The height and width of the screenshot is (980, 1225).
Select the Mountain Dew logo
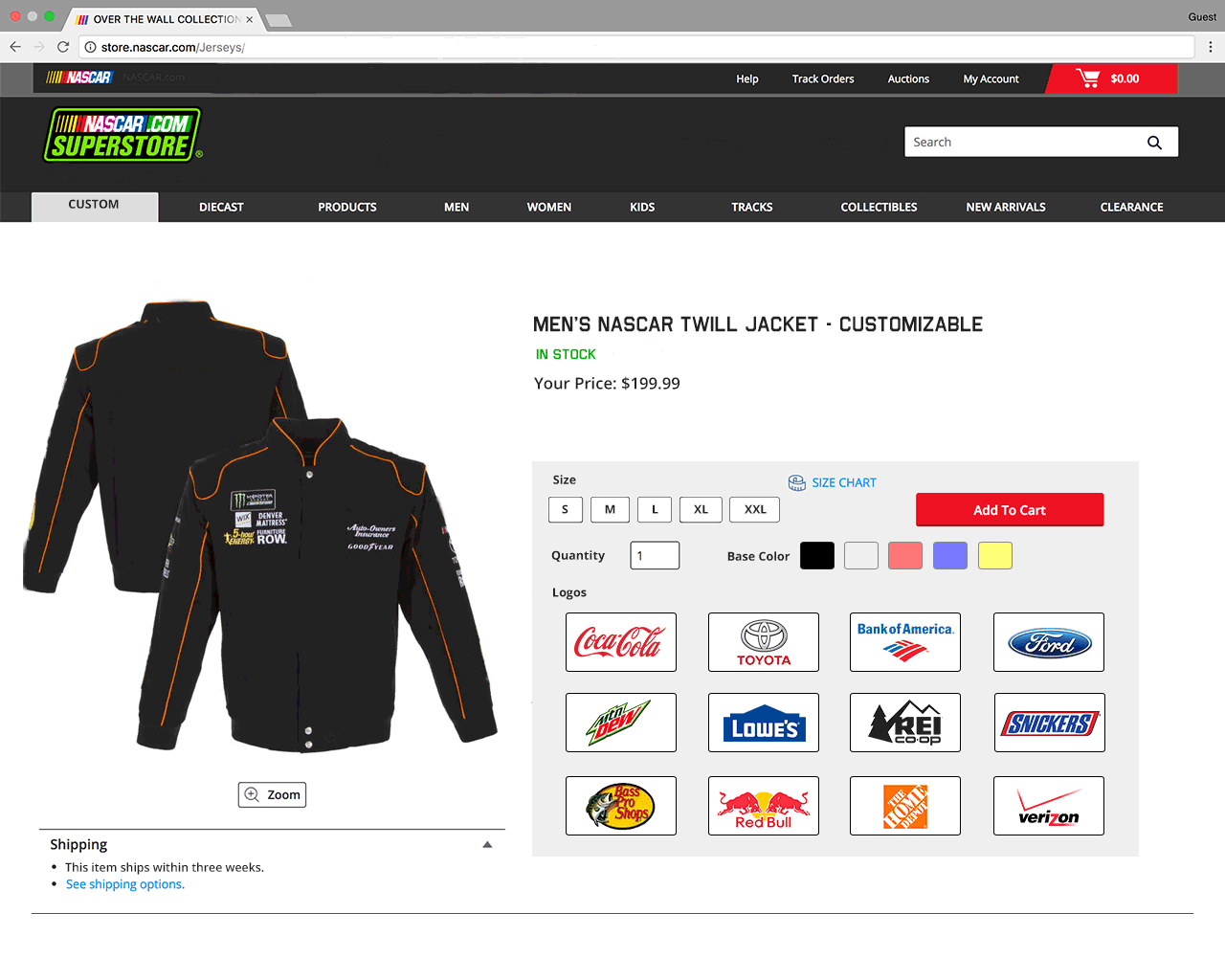coord(621,723)
